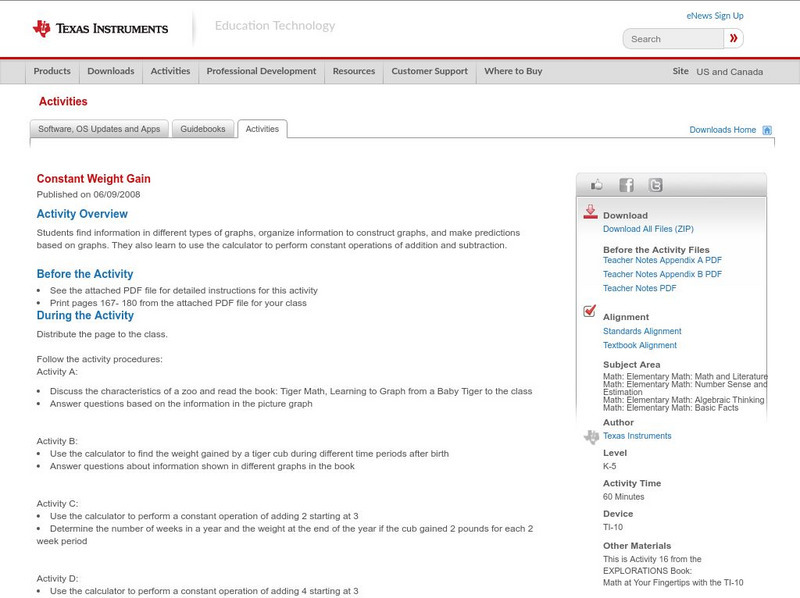Open Teacher Notes Appendix B PDF
The width and height of the screenshot is (800, 598).
(662, 275)
